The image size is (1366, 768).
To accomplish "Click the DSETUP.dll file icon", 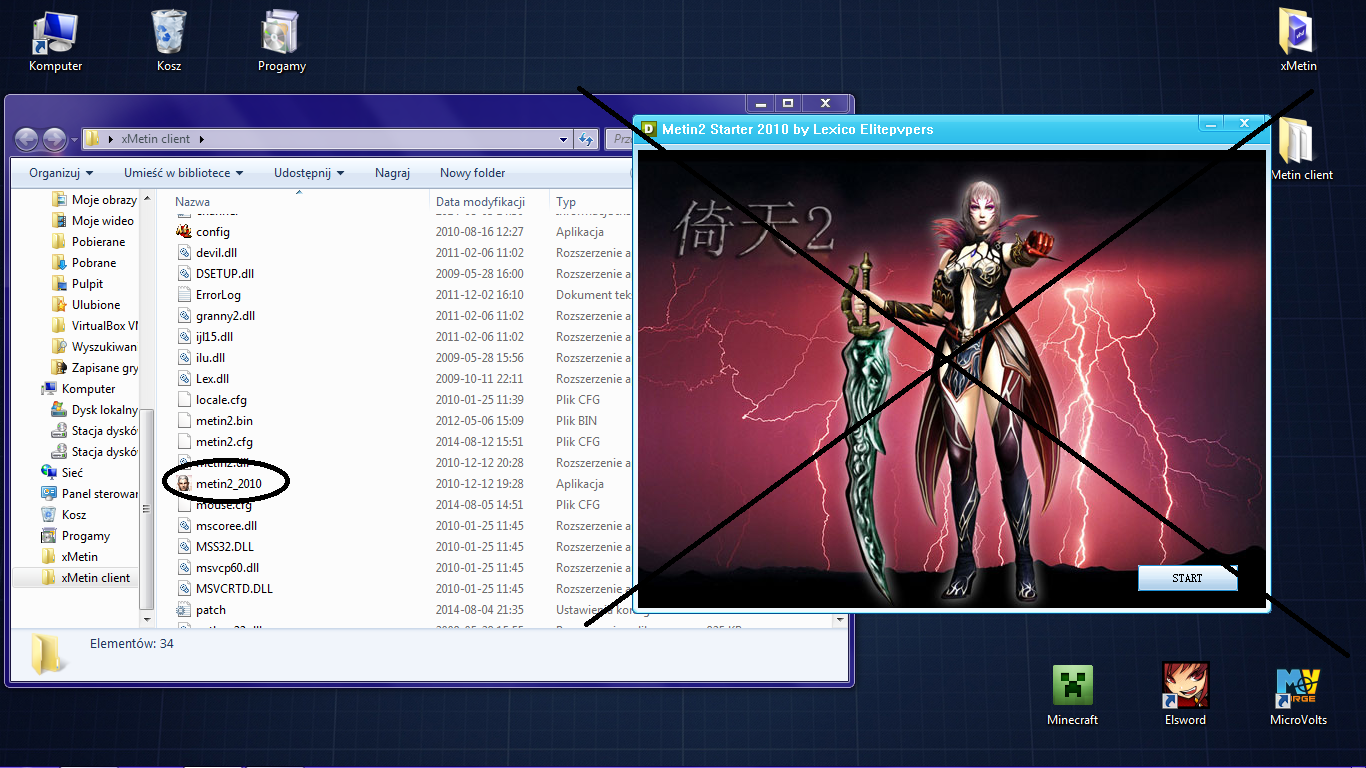I will click(x=183, y=274).
